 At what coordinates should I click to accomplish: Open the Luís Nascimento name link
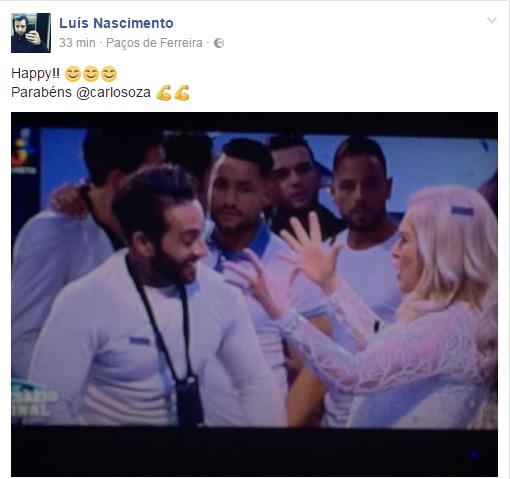point(116,23)
